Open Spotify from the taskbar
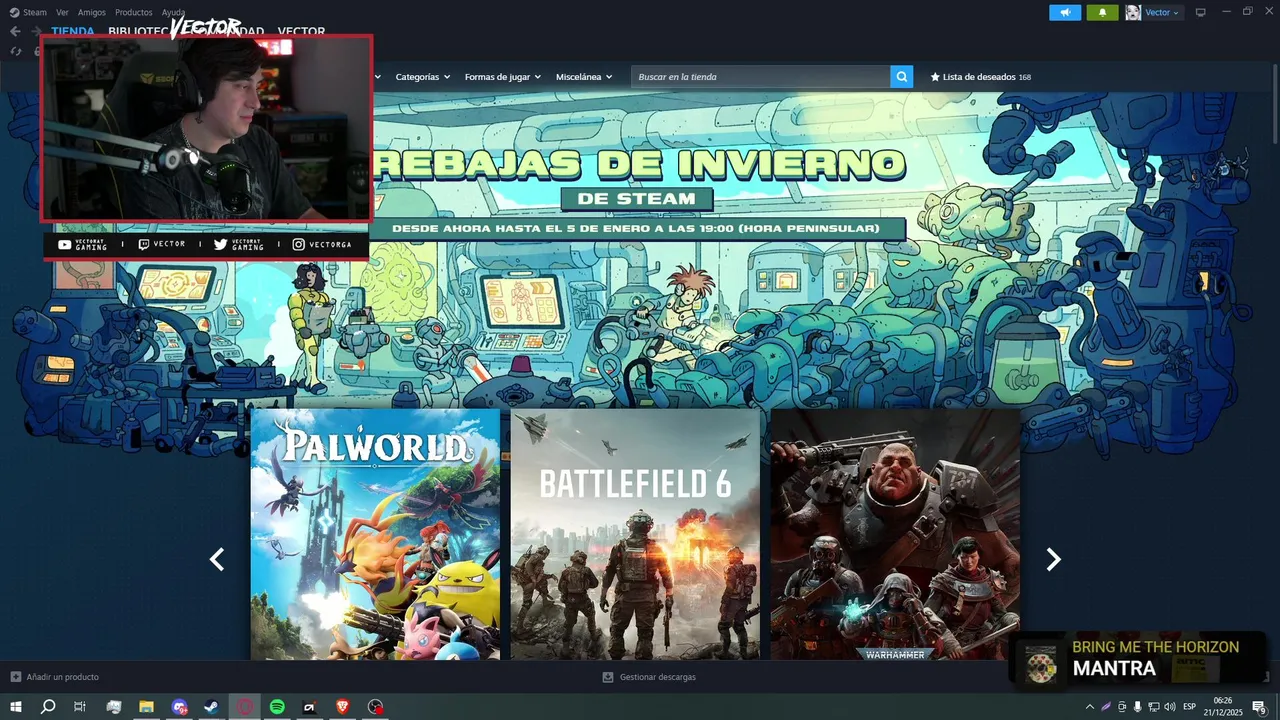The image size is (1280, 720). pos(277,707)
